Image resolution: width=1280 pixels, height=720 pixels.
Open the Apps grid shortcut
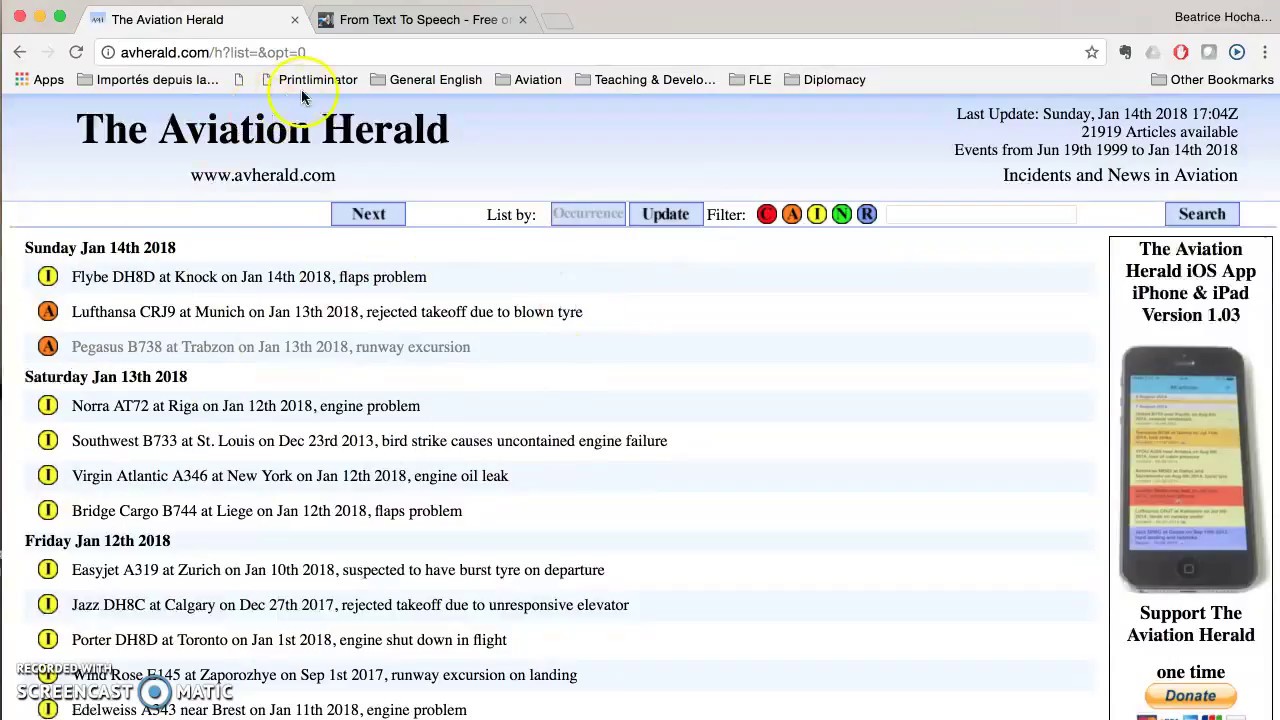click(39, 80)
